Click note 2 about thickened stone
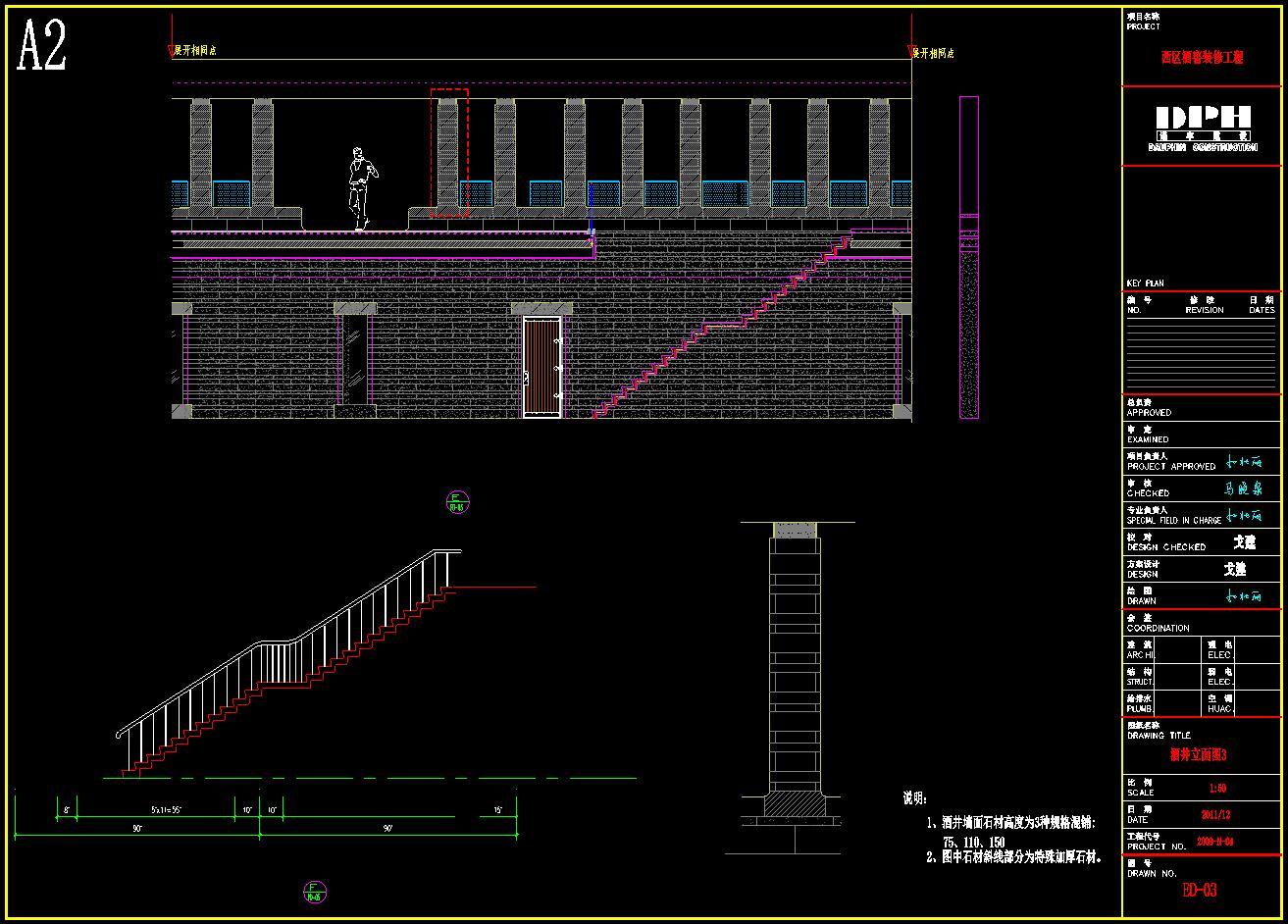Screen dimensions: 1288x924 point(1015,857)
